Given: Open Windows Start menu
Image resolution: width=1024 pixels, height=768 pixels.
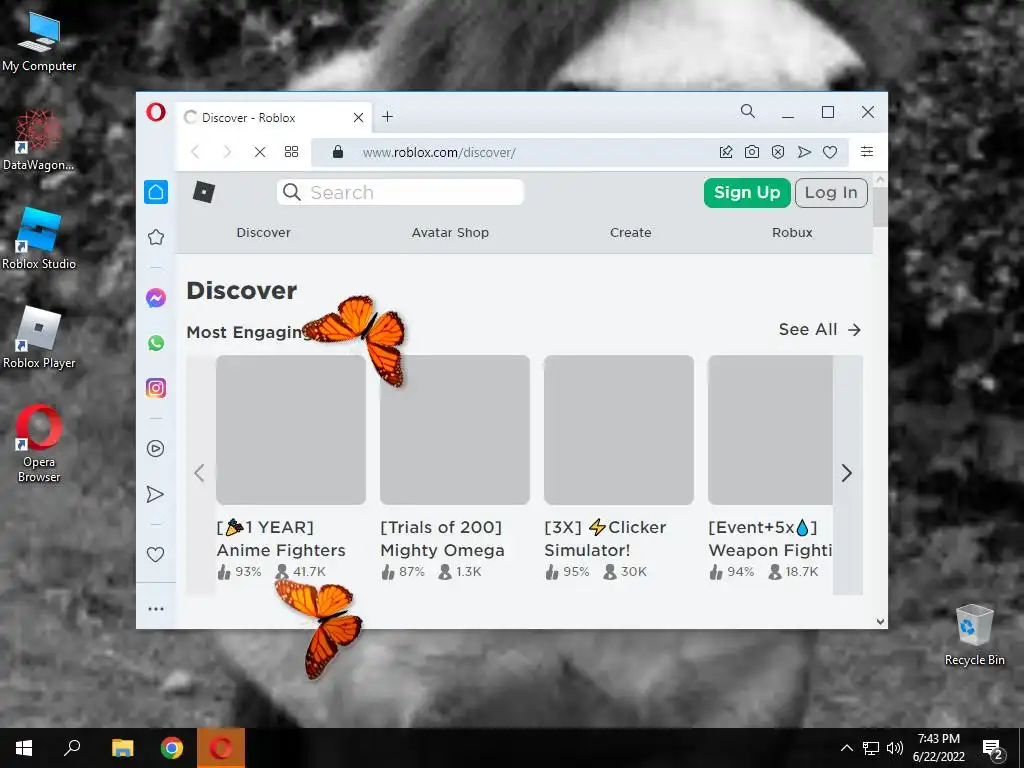Looking at the screenshot, I should [24, 748].
